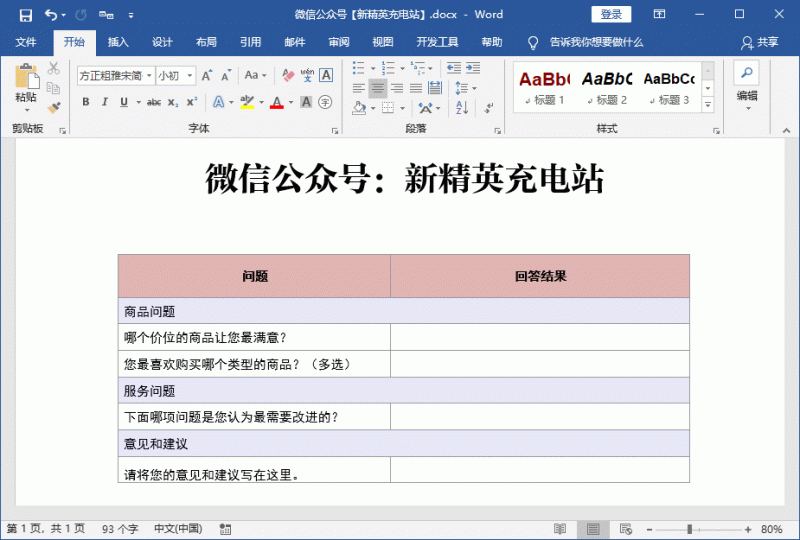Image resolution: width=800 pixels, height=540 pixels.
Task: Apply a bullet list
Action: click(359, 68)
